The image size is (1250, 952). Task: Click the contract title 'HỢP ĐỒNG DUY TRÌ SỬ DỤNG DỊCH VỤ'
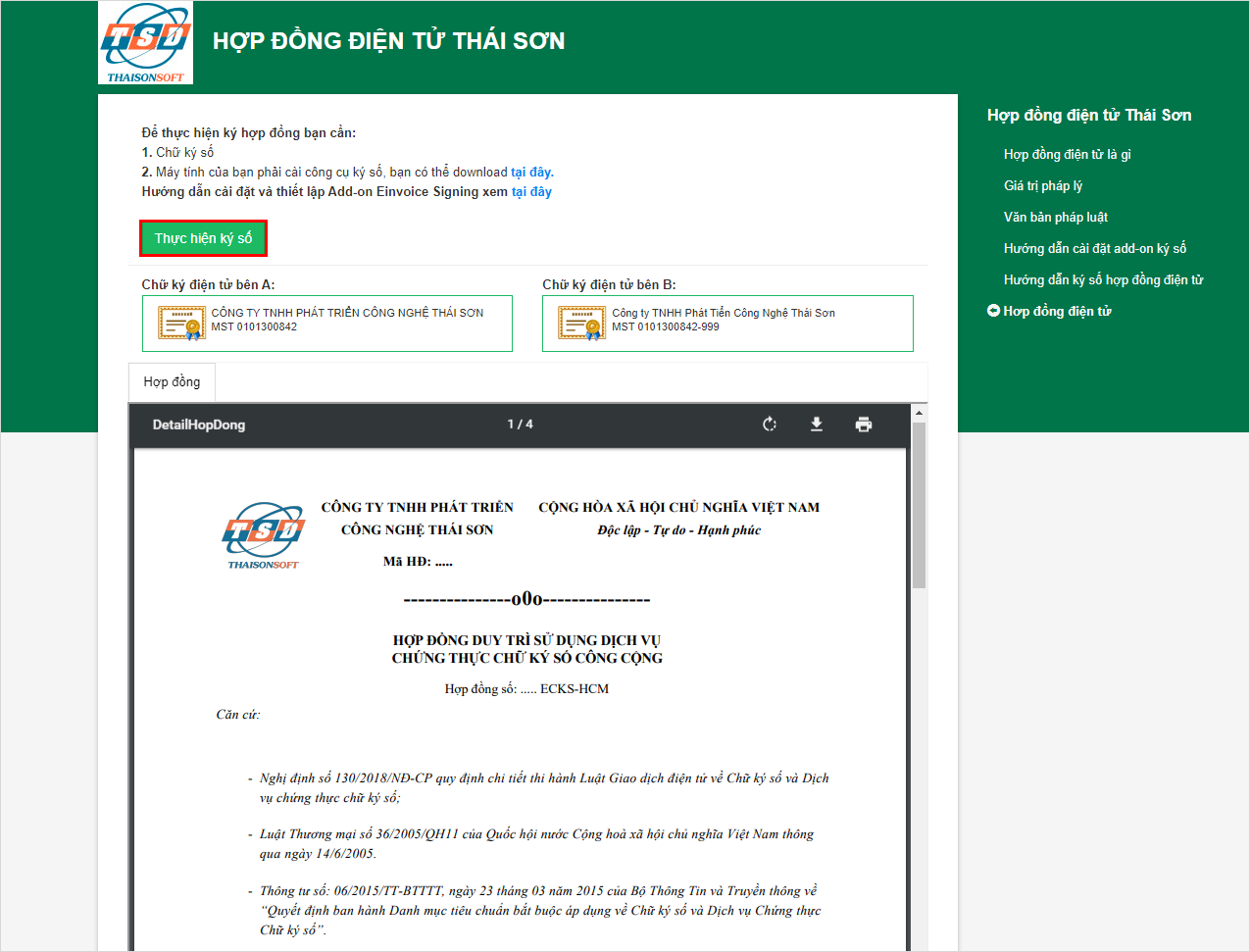[x=527, y=640]
